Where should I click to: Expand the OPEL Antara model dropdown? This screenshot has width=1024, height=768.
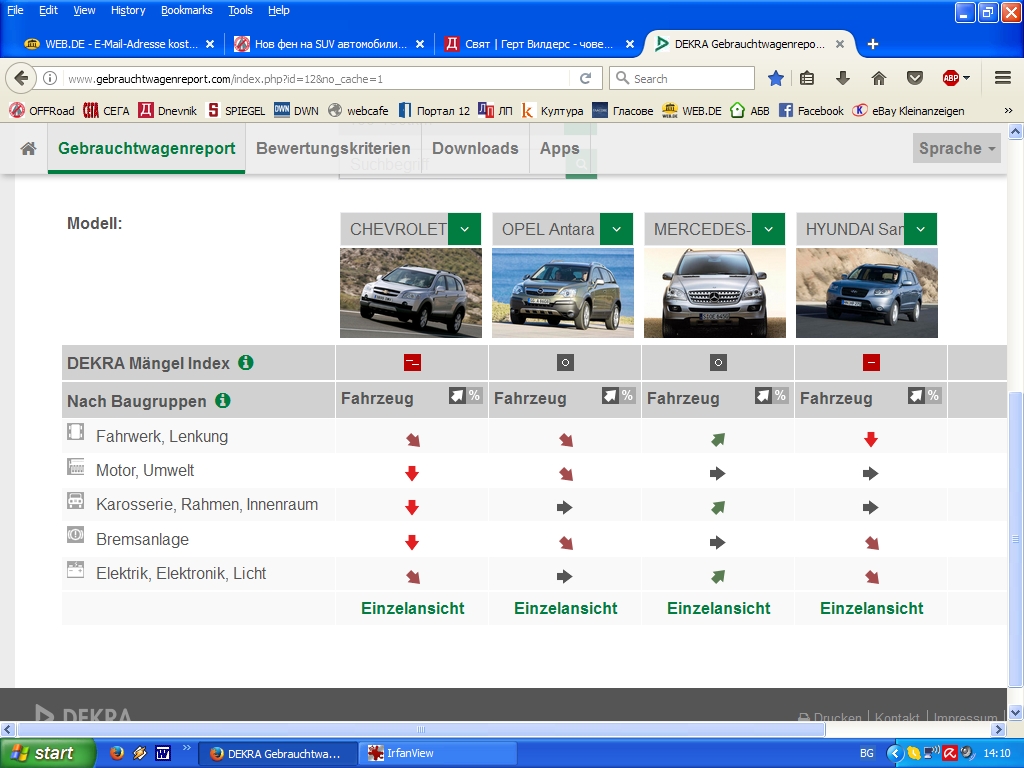click(616, 229)
